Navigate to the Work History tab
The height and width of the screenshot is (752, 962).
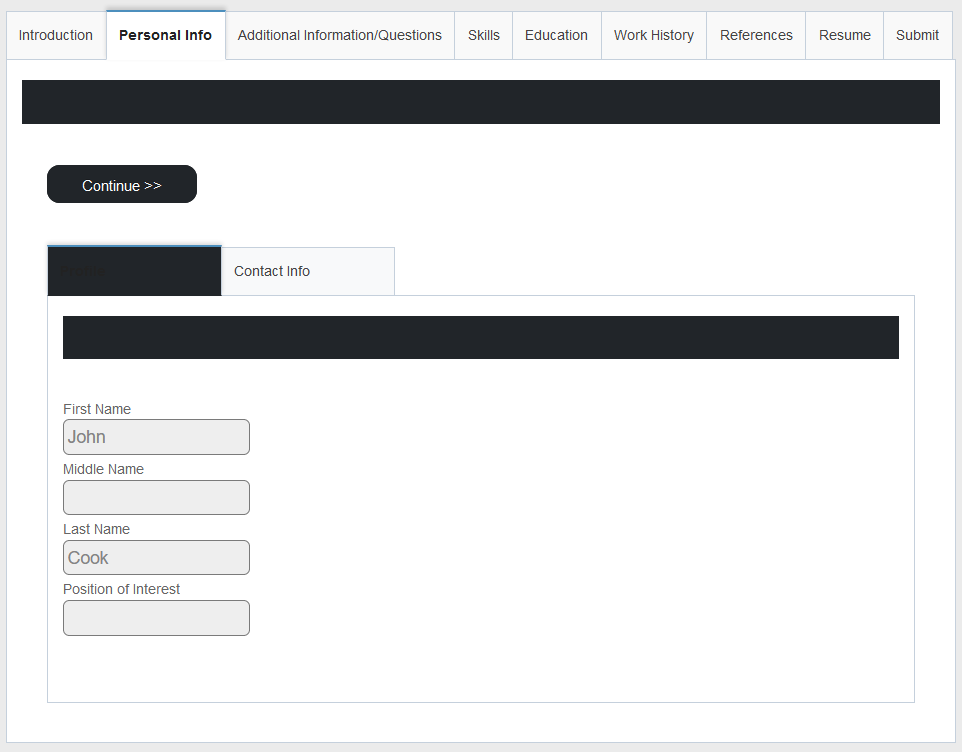pos(654,36)
